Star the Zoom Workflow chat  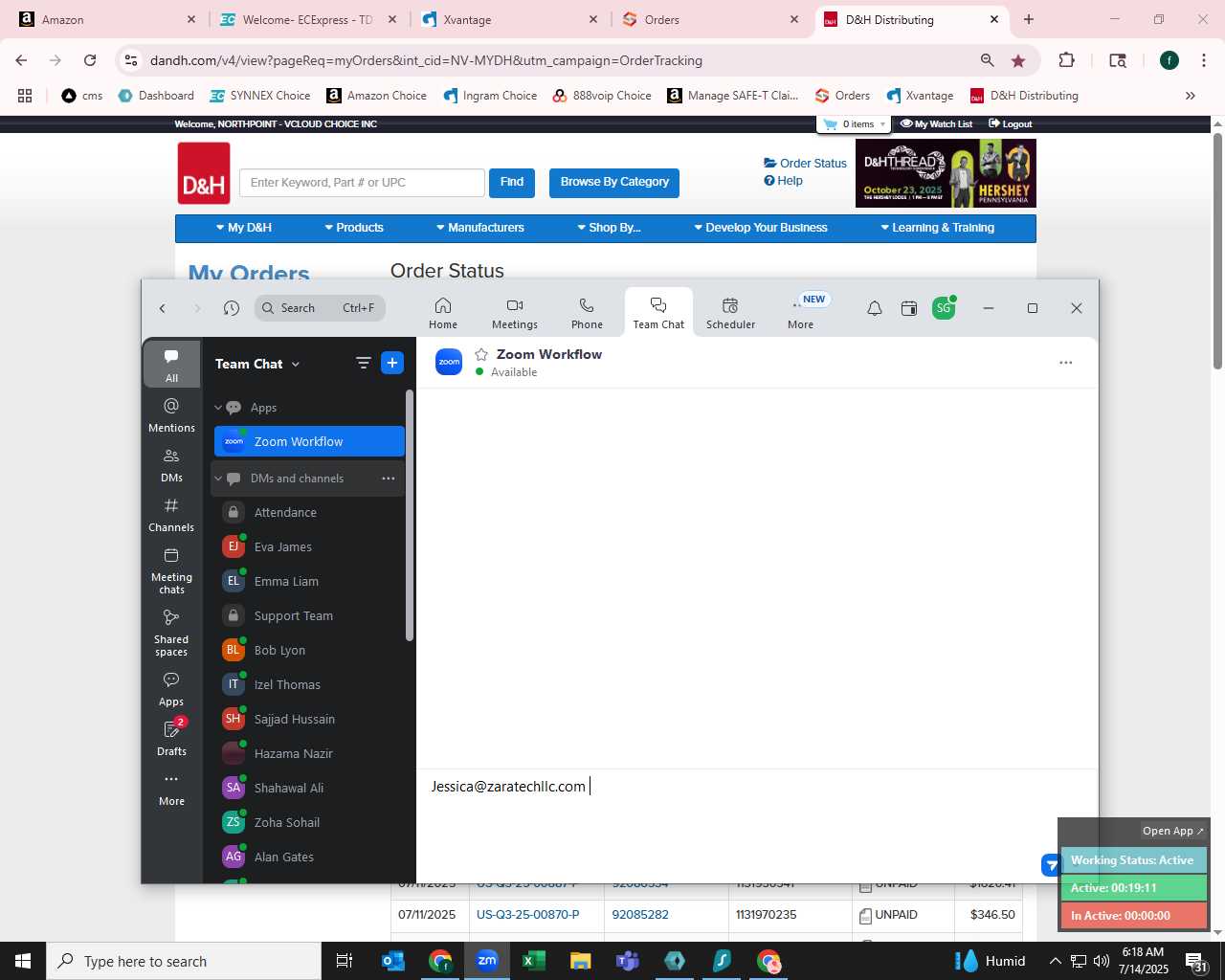(481, 354)
